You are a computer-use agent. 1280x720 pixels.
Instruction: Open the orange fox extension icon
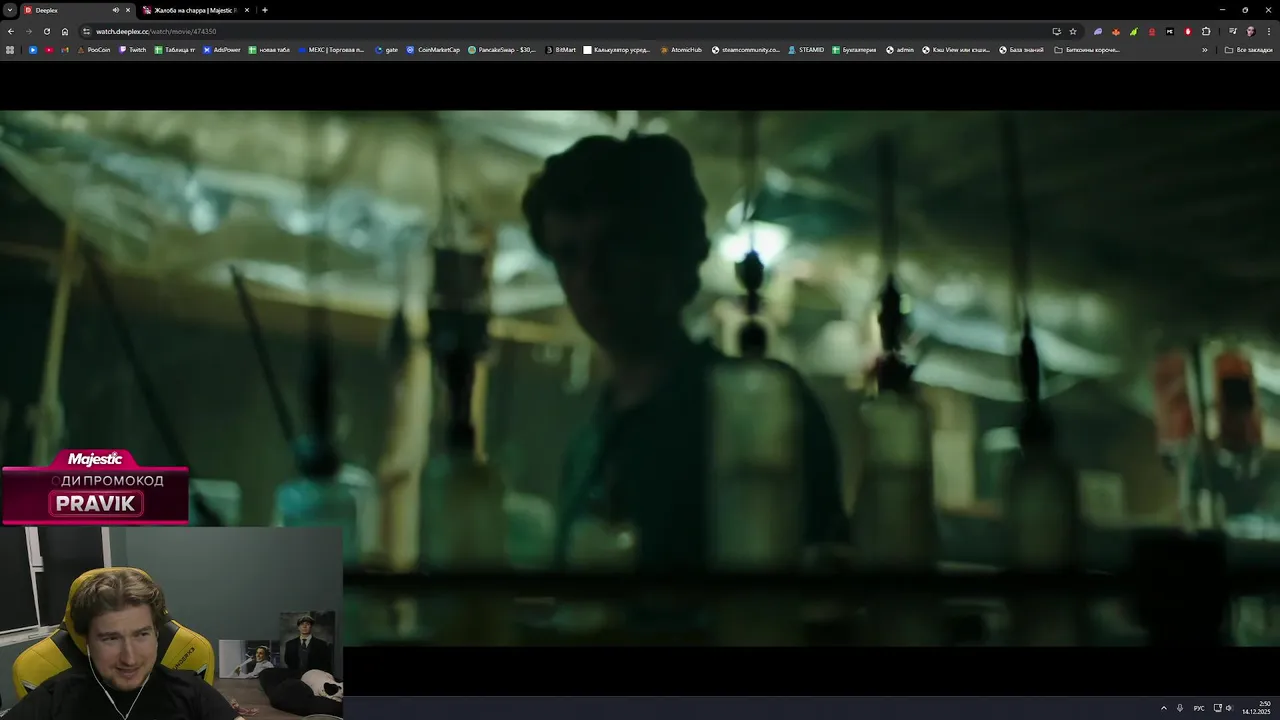pyautogui.click(x=1116, y=31)
